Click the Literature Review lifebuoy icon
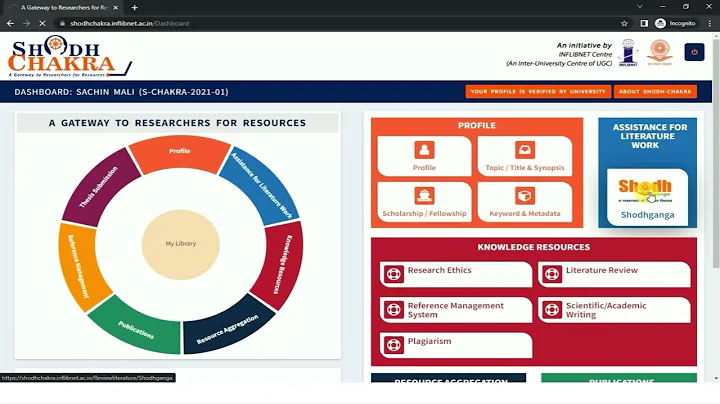This screenshot has height=404, width=720. (x=552, y=275)
